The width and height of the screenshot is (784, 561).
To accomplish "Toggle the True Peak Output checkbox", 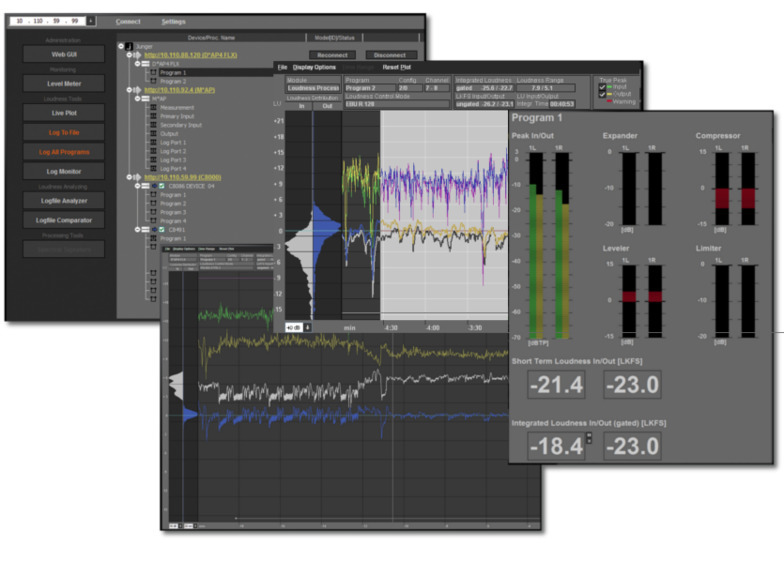I will [x=600, y=94].
